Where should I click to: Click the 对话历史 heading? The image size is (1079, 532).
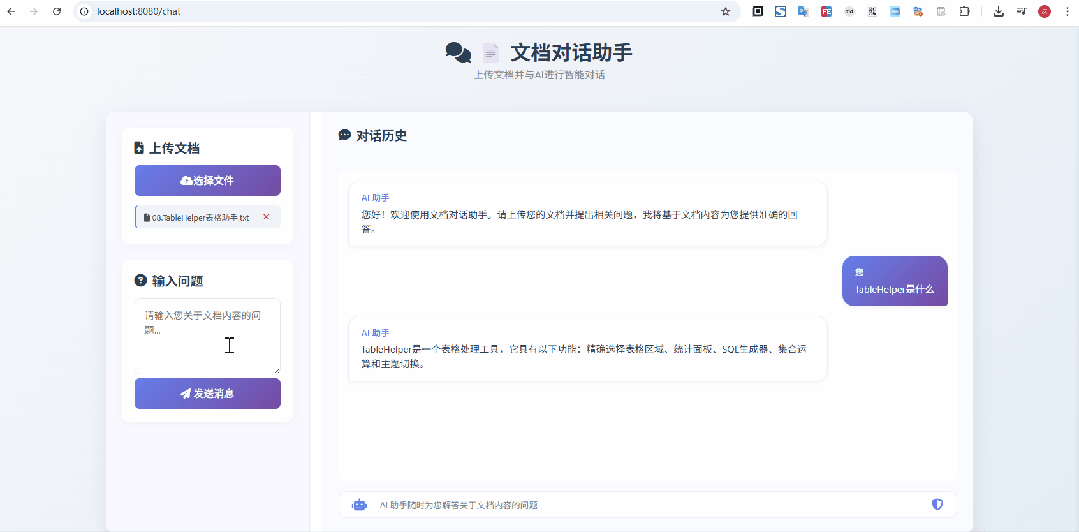point(381,136)
